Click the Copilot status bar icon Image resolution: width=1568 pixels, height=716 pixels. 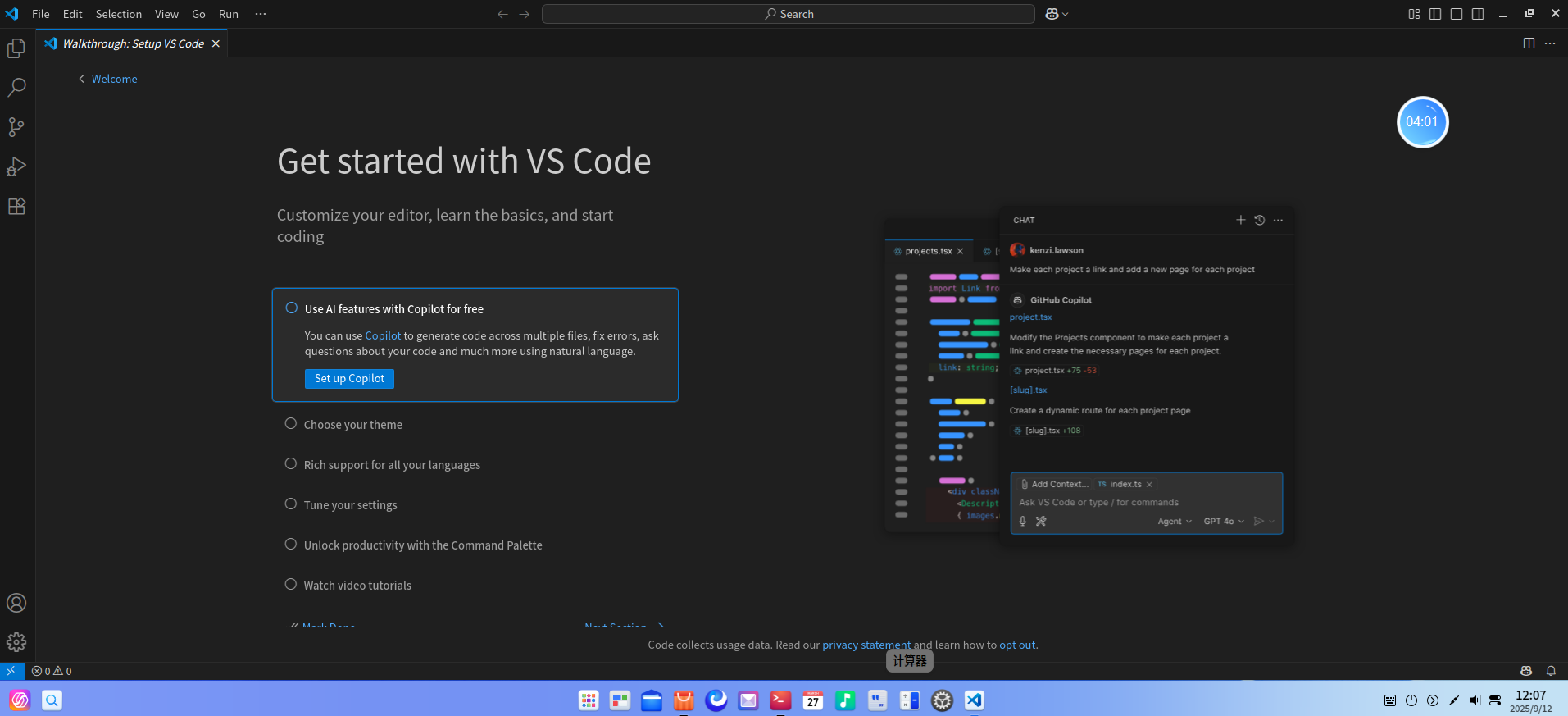pos(1526,671)
